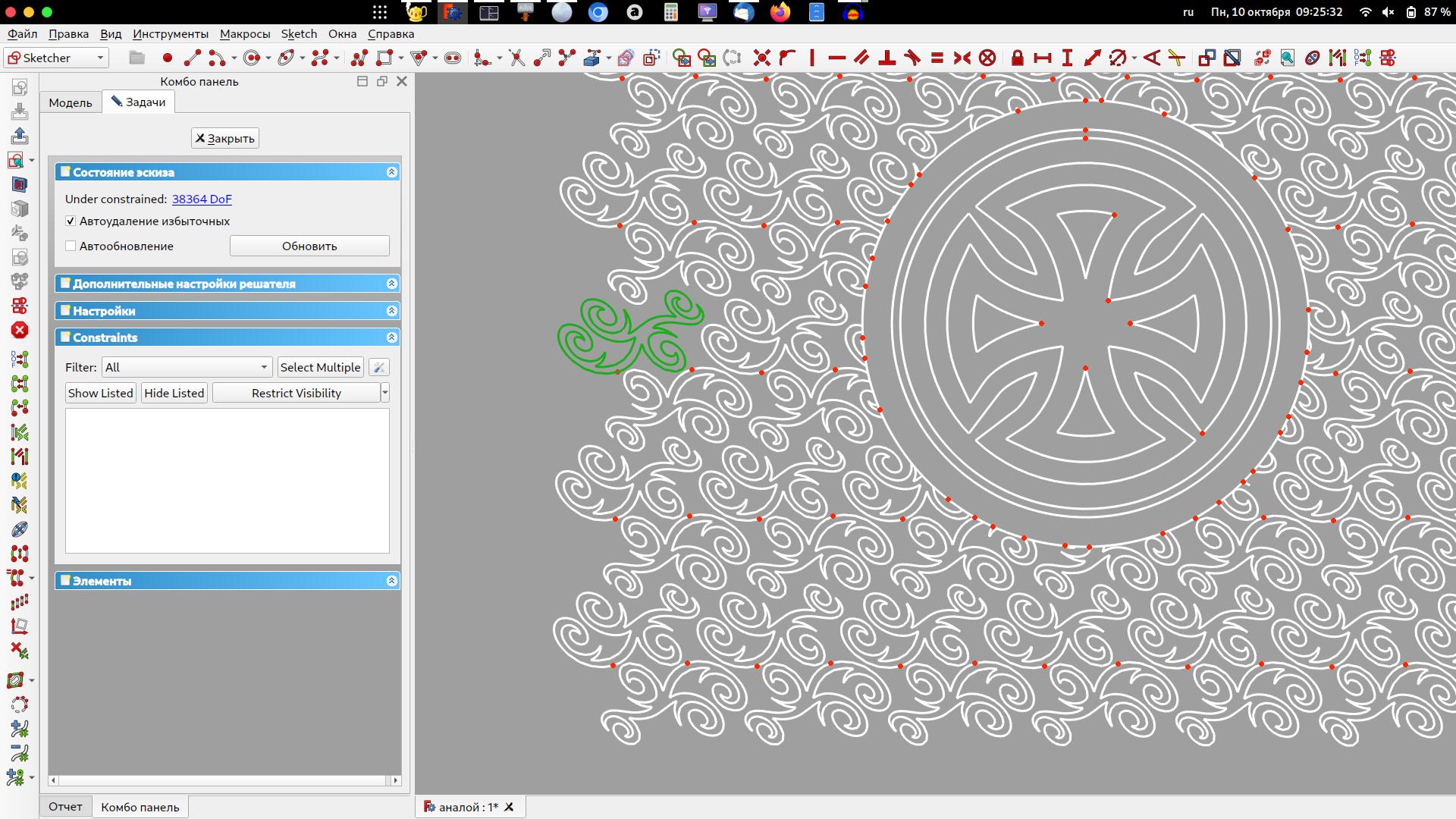Select the create point tool
The height and width of the screenshot is (819, 1456).
pyautogui.click(x=167, y=58)
